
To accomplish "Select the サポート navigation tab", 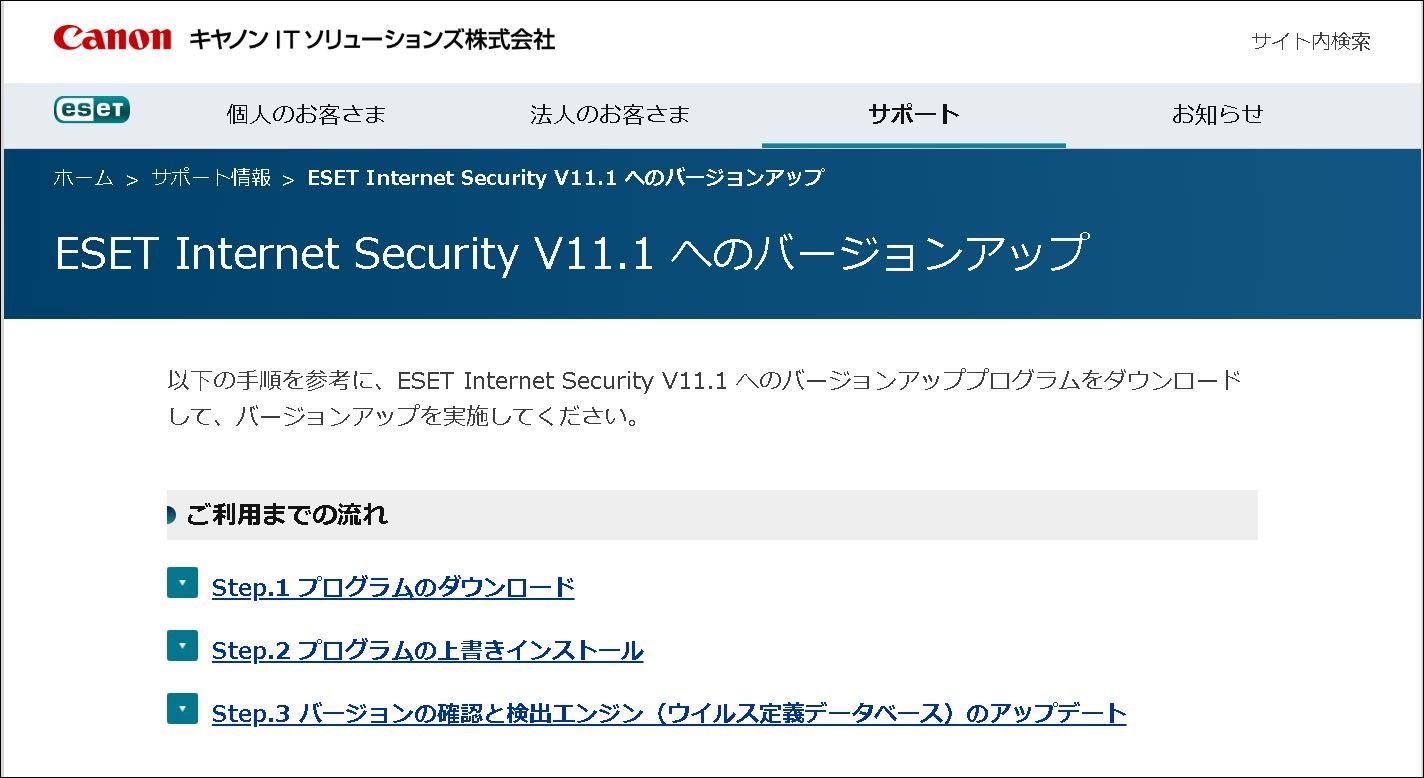I will [x=914, y=114].
